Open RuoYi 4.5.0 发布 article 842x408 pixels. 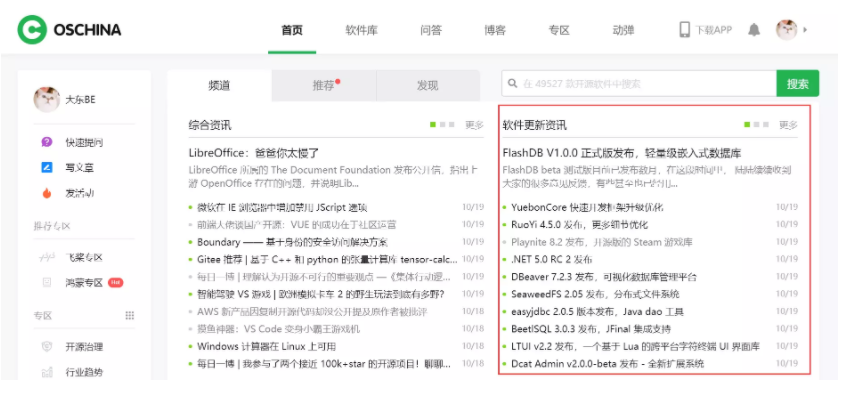tap(580, 224)
